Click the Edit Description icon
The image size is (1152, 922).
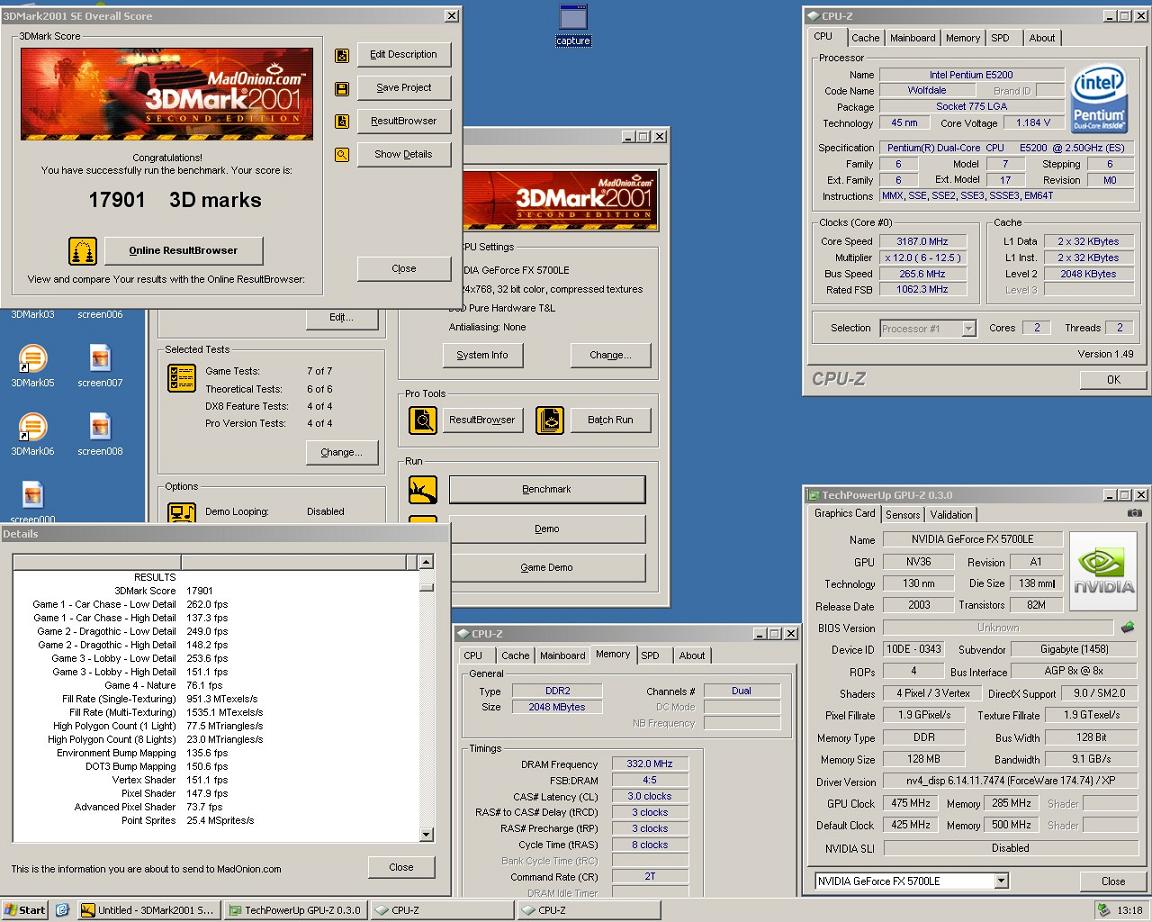tap(342, 55)
